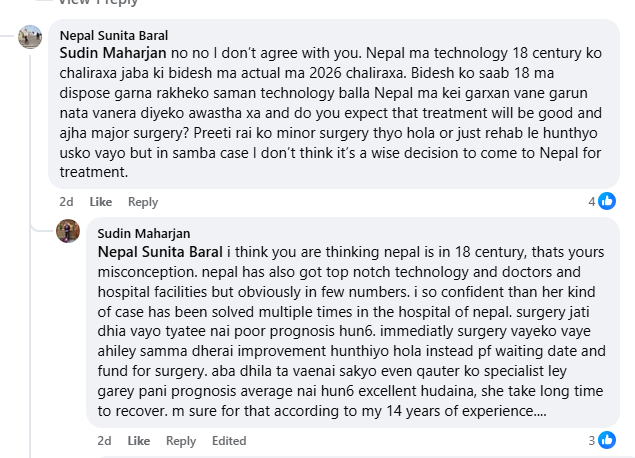Viewport: 635px width, 458px height.
Task: Show who reacted via the 4 count
Action: (x=592, y=201)
